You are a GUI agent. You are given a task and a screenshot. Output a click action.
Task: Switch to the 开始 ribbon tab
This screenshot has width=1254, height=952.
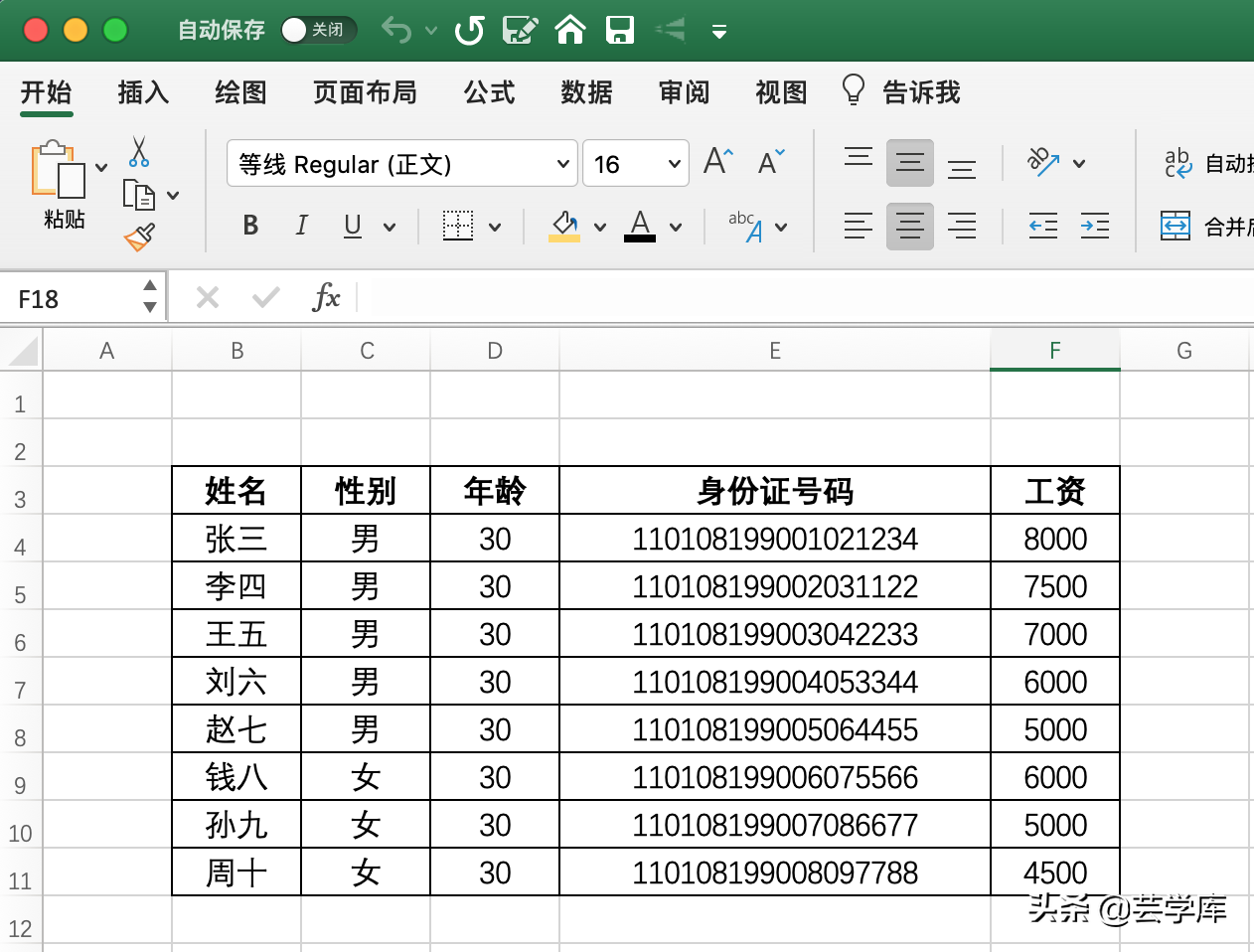46,92
